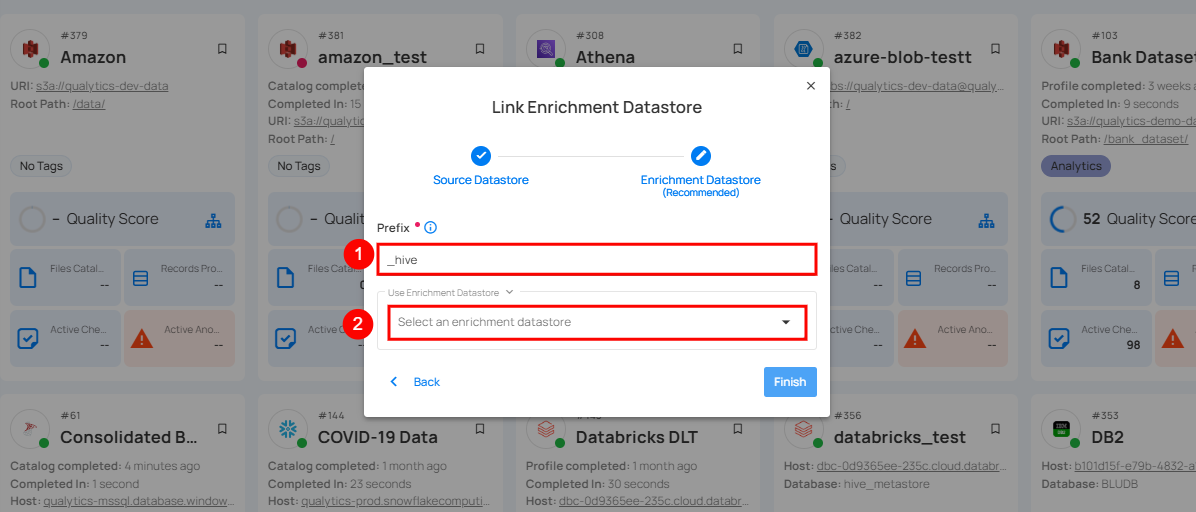Select the Enrichment Datastore step
This screenshot has height=512, width=1196.
[700, 156]
